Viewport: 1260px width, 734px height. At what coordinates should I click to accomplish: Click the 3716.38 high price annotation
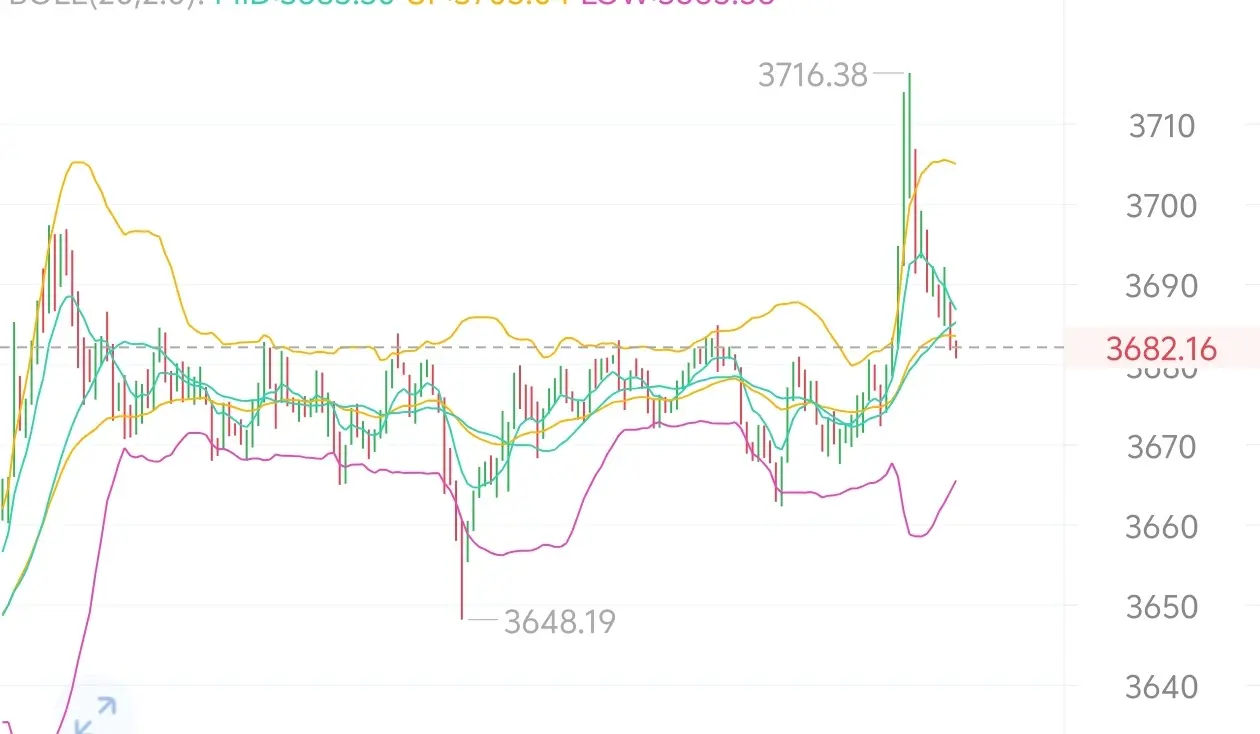coord(813,74)
